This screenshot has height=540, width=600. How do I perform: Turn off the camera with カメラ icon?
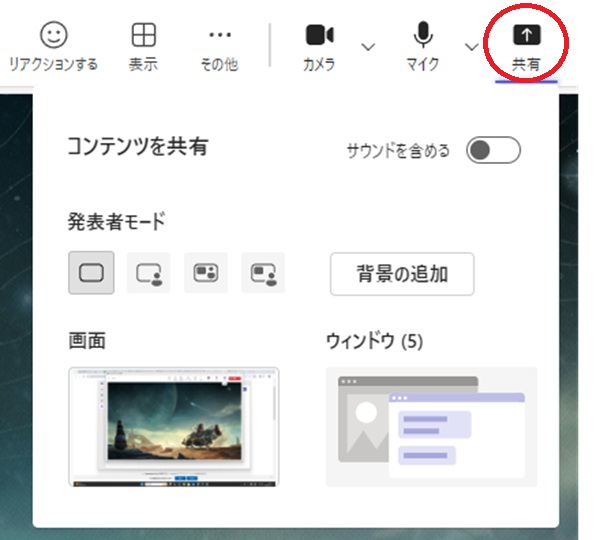click(319, 35)
